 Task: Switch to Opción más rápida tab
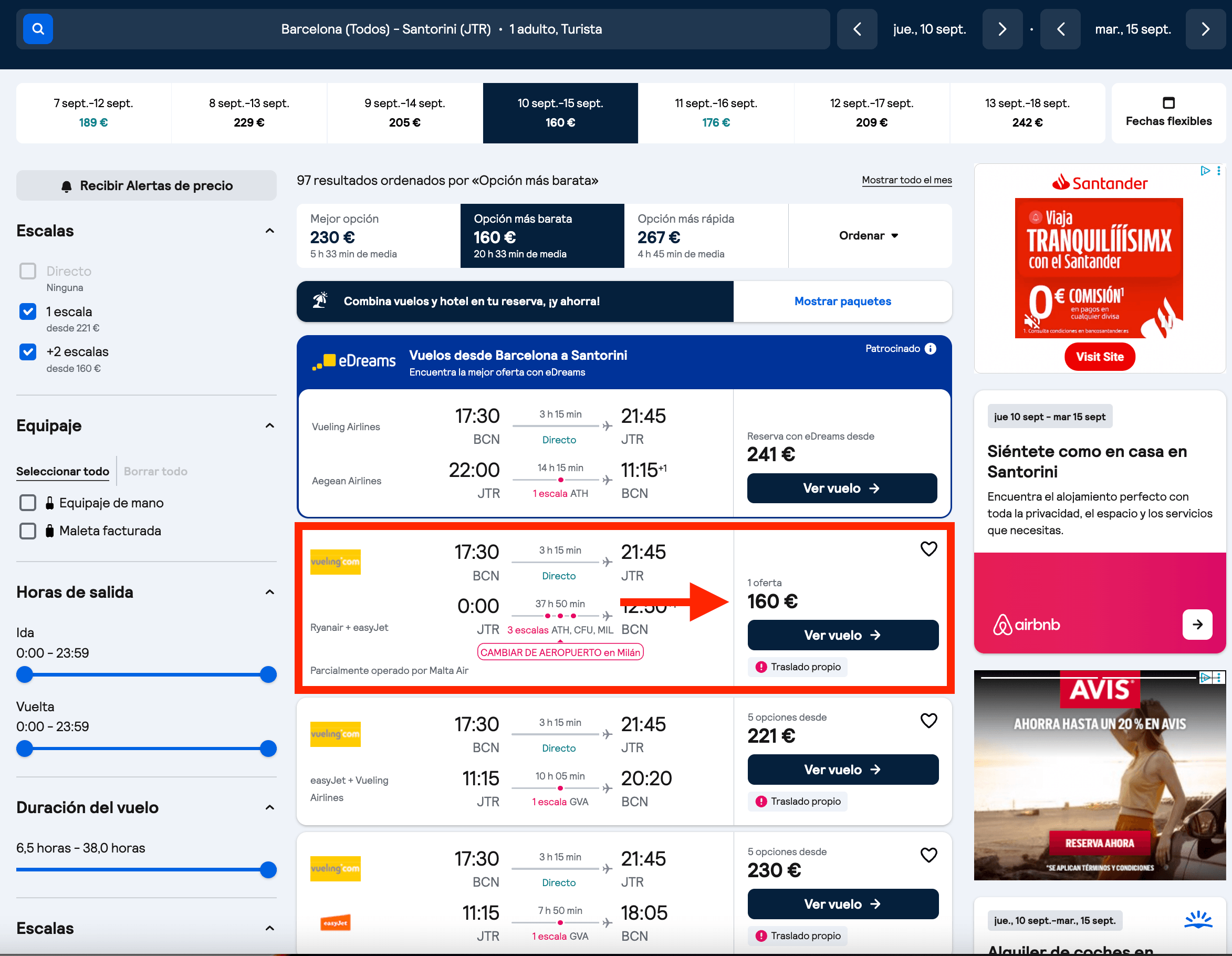tap(706, 235)
